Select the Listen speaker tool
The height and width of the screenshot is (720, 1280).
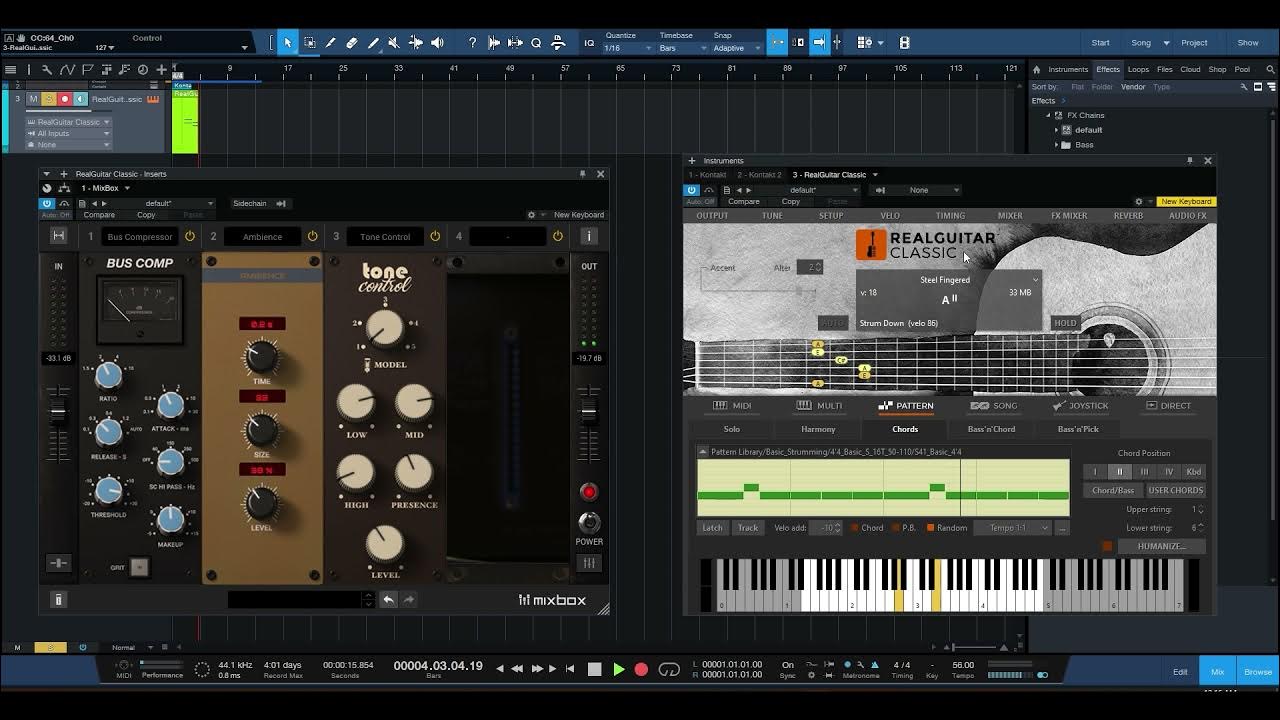pos(437,43)
